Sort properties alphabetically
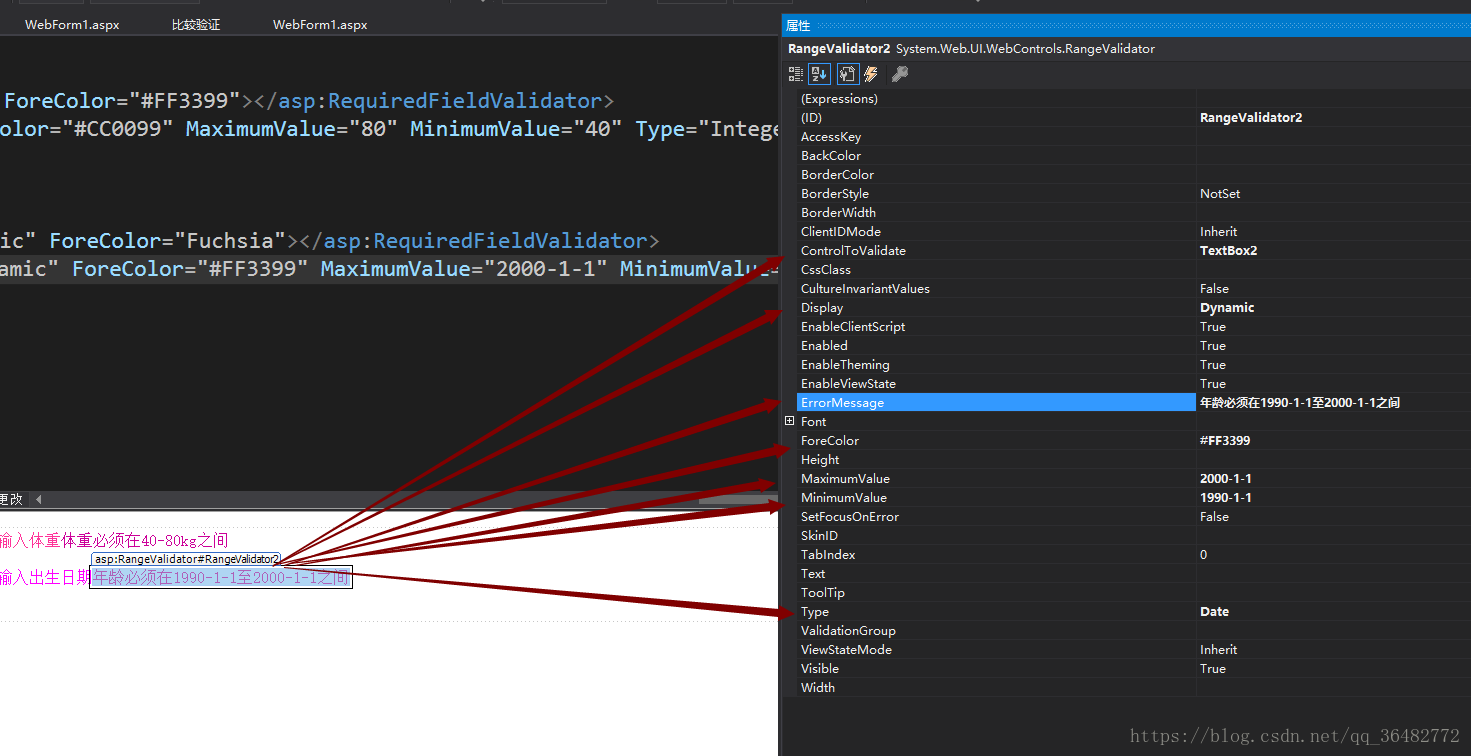The height and width of the screenshot is (756, 1471). point(819,74)
